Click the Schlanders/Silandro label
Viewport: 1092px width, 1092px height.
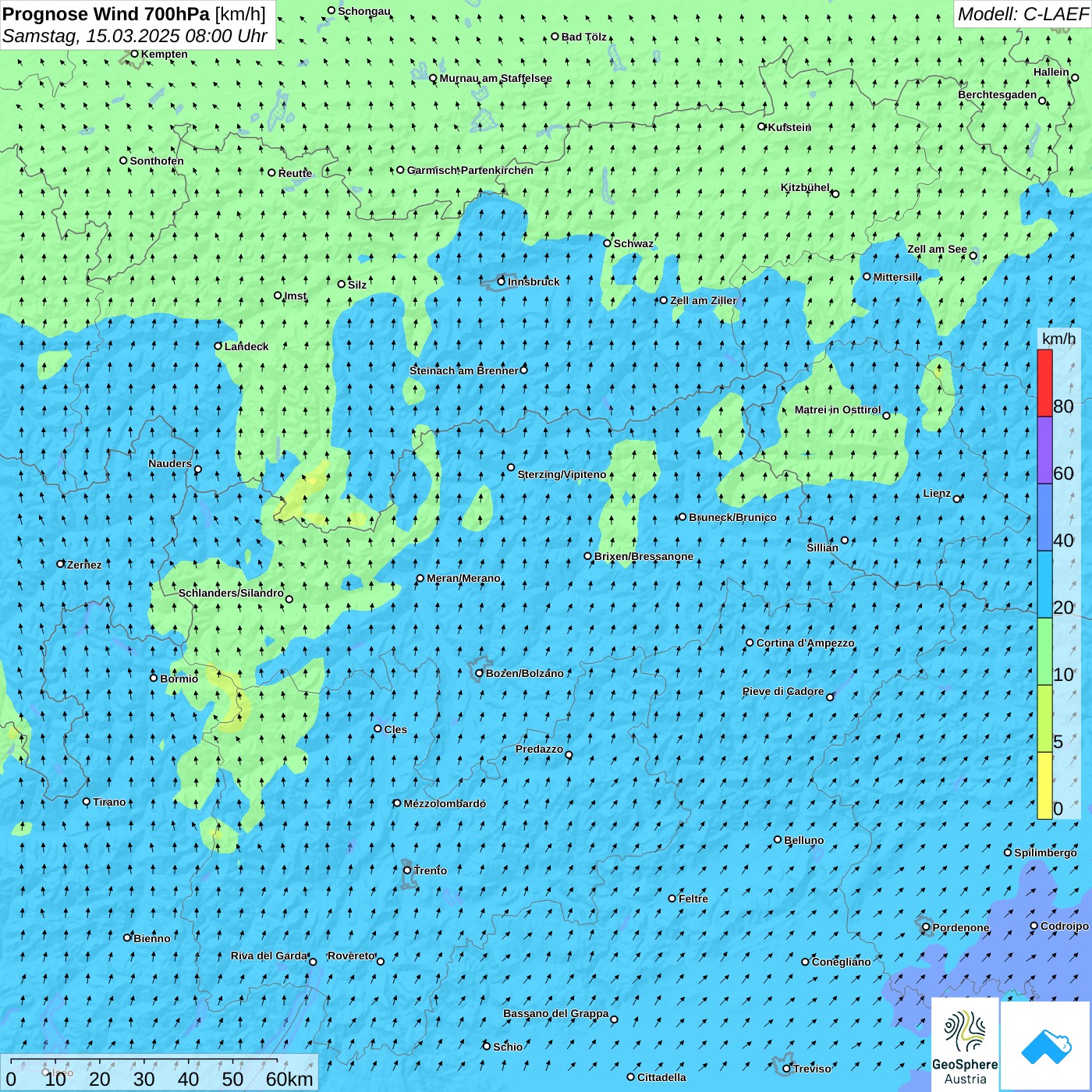[231, 593]
